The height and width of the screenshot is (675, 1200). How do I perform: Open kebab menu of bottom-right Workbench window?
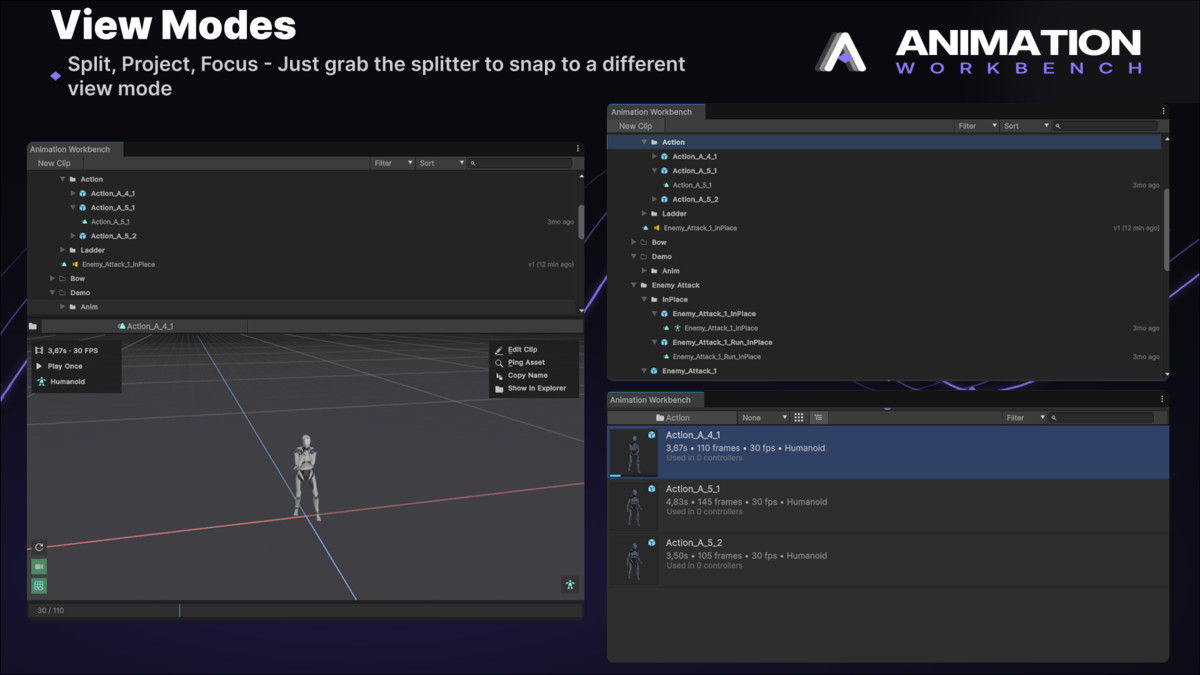point(1162,399)
